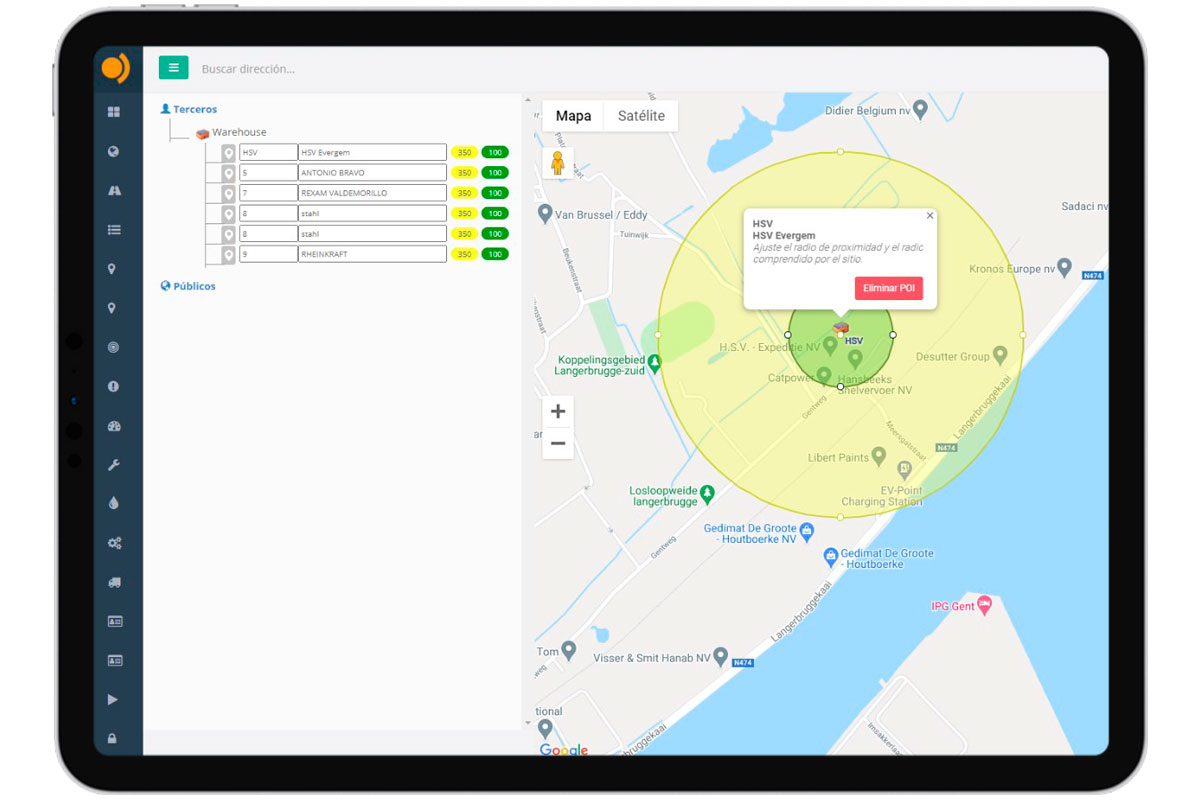This screenshot has height=800, width=1200.
Task: Select the wrench maintenance icon in sidebar
Action: click(114, 465)
